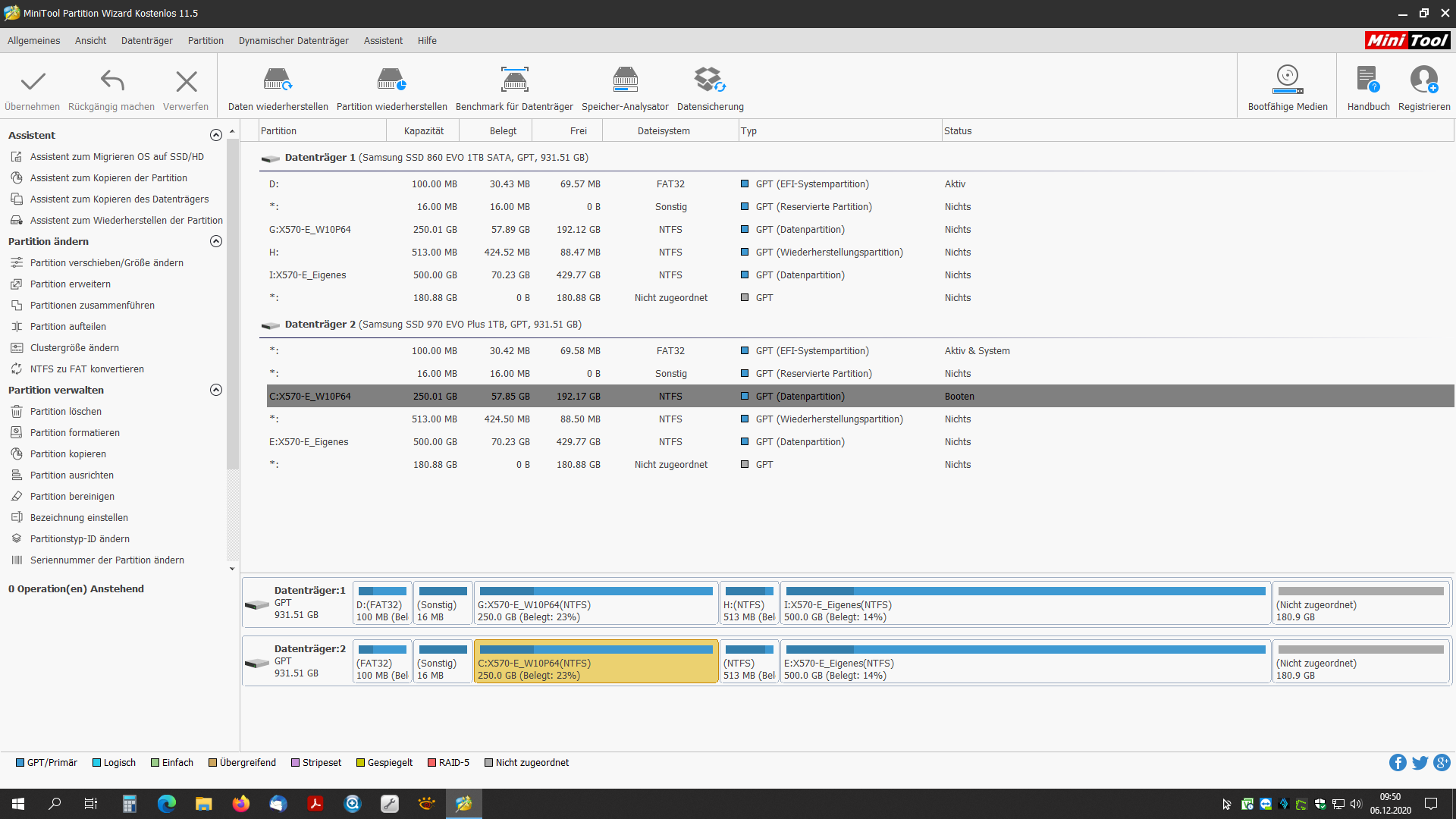Screen dimensions: 1456x819
Task: Click the Datensicherung icon
Action: point(710,80)
